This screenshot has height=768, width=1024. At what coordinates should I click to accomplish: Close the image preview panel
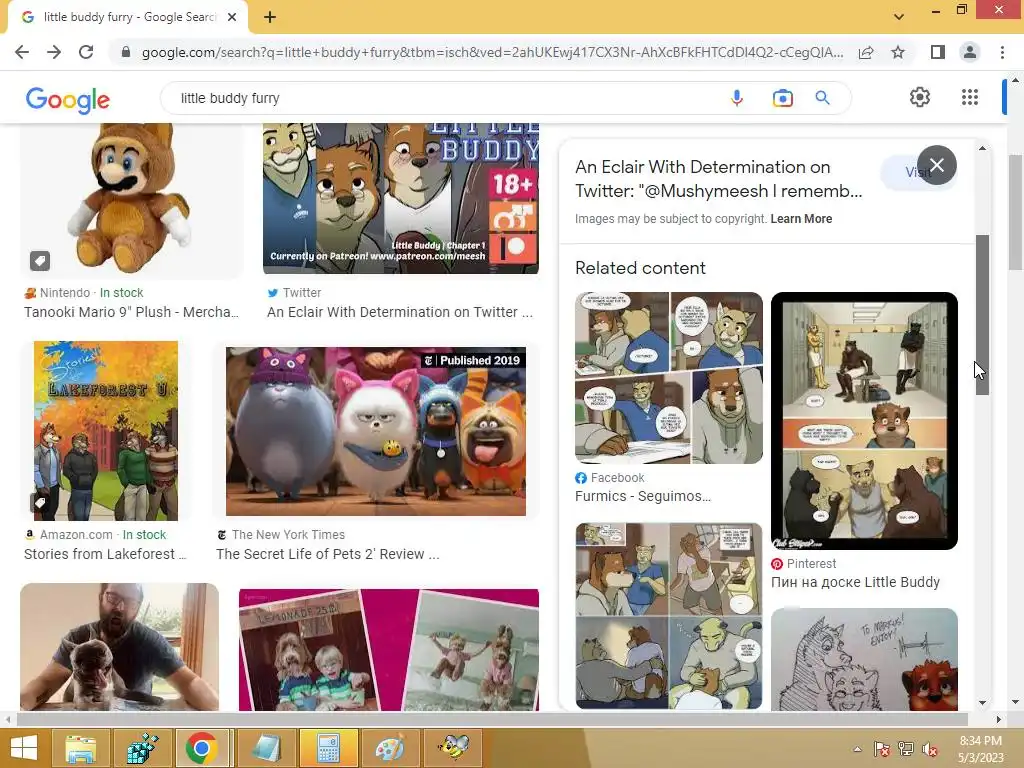click(936, 165)
